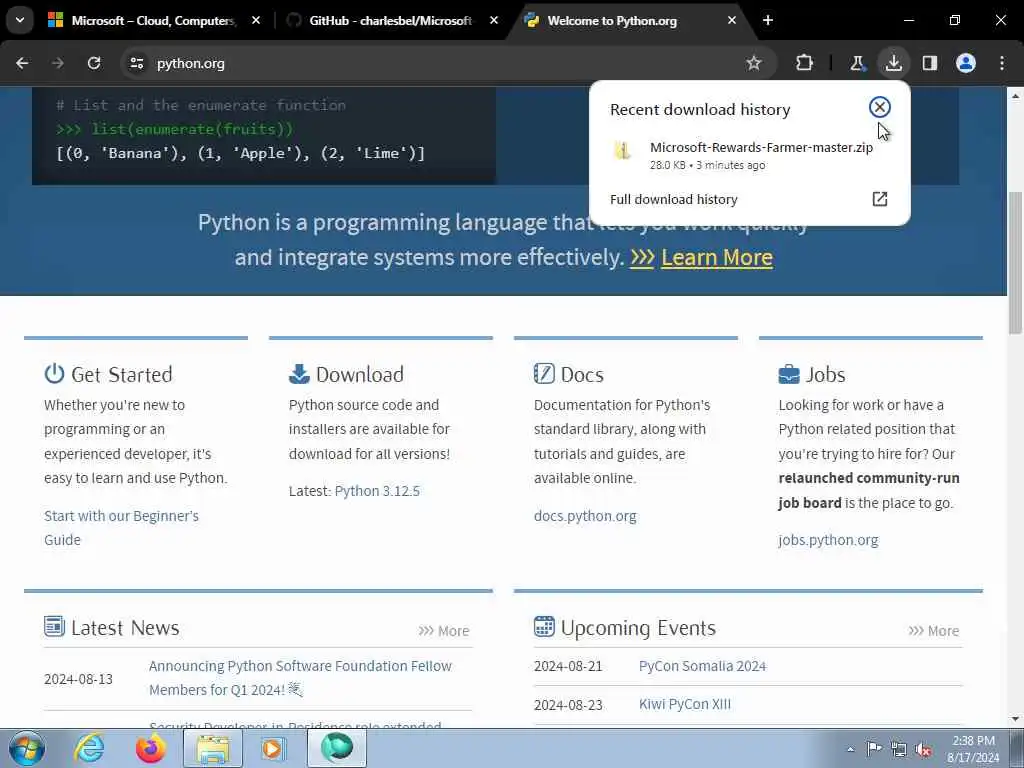Open the Jobs section heading
The image size is (1024, 768).
pyautogui.click(x=825, y=375)
